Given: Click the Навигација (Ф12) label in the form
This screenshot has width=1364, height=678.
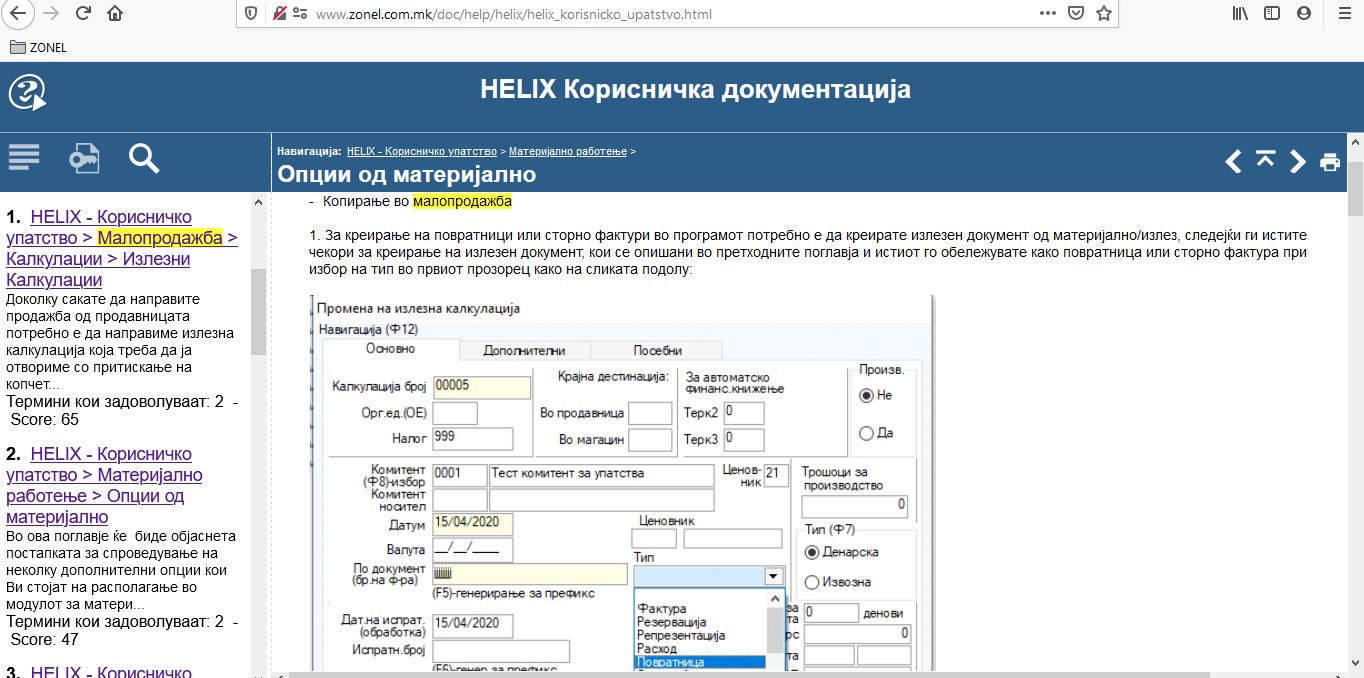Looking at the screenshot, I should [x=367, y=329].
